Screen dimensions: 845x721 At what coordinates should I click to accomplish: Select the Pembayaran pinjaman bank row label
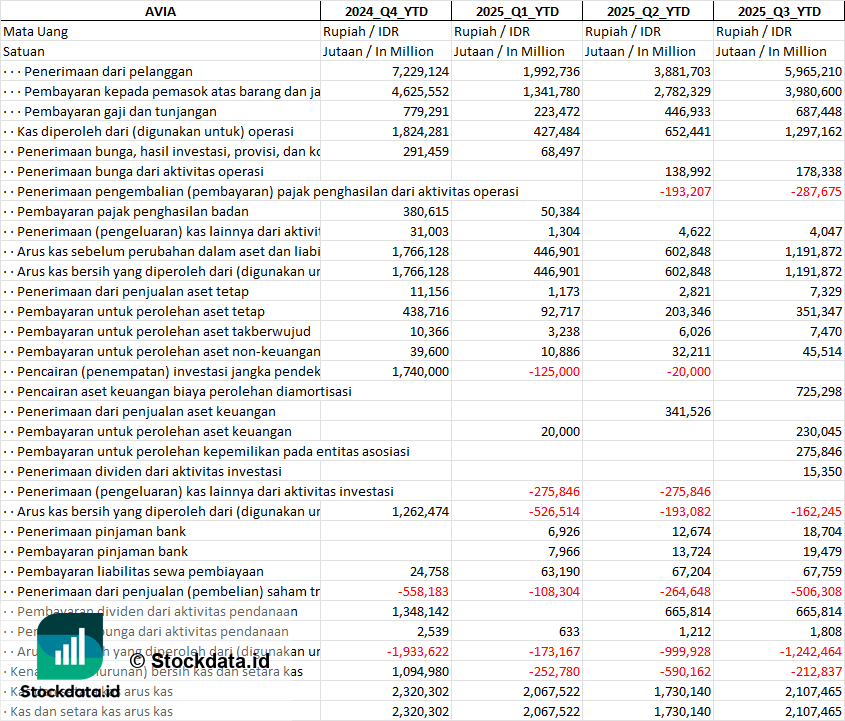point(102,551)
